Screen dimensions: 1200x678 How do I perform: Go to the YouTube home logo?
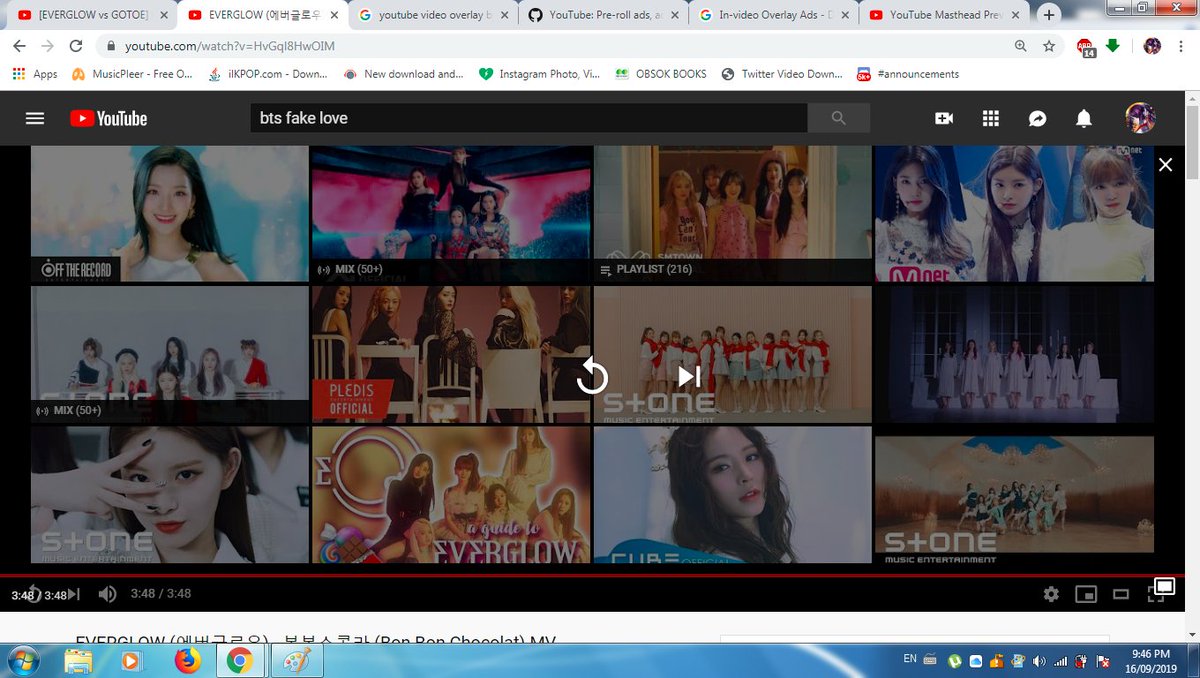108,118
